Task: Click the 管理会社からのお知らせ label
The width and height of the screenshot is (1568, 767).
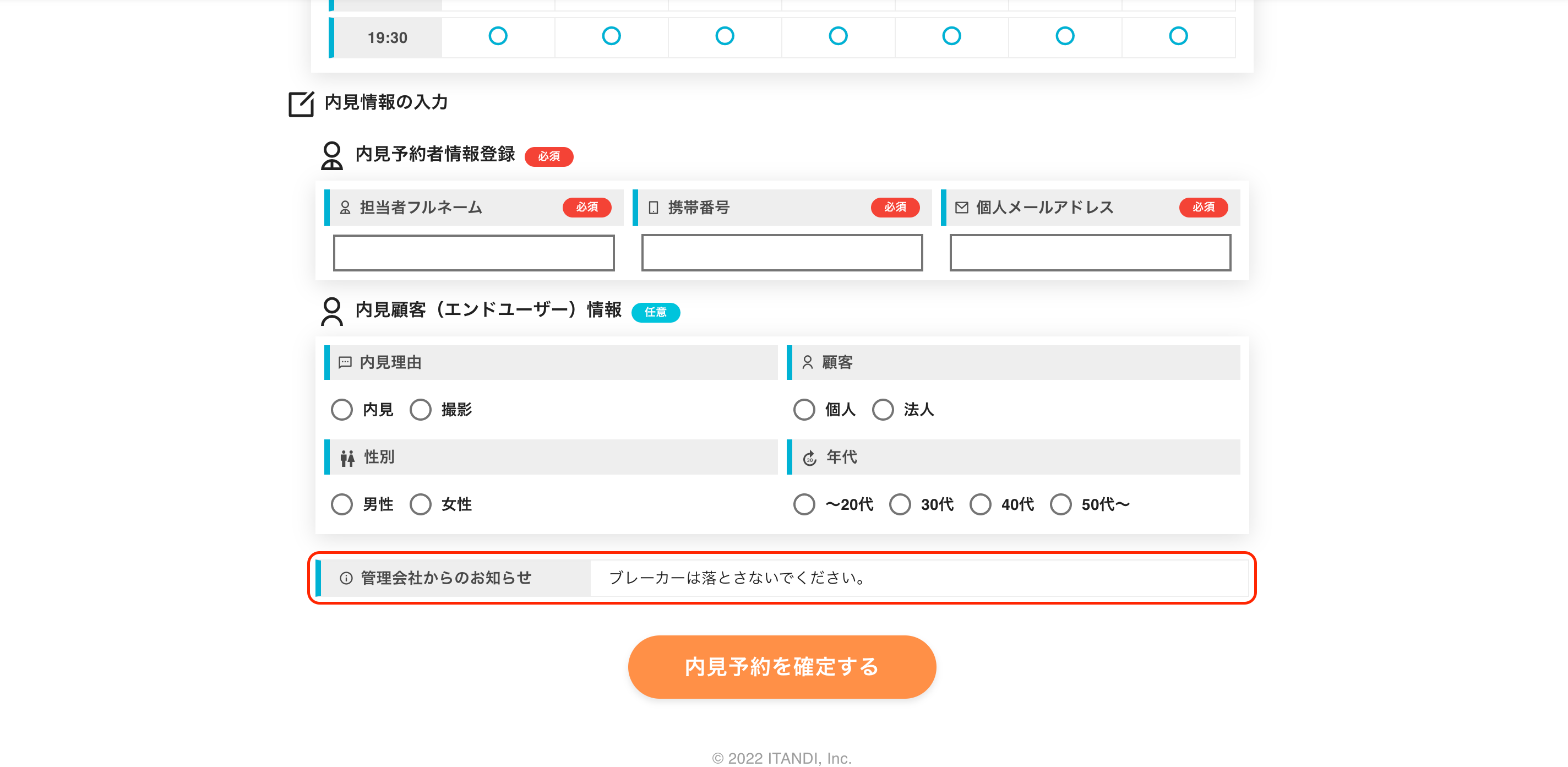Action: point(446,578)
